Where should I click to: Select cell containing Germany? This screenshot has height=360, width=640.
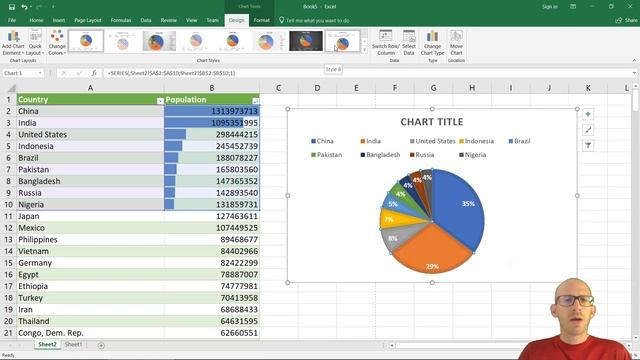click(x=90, y=263)
